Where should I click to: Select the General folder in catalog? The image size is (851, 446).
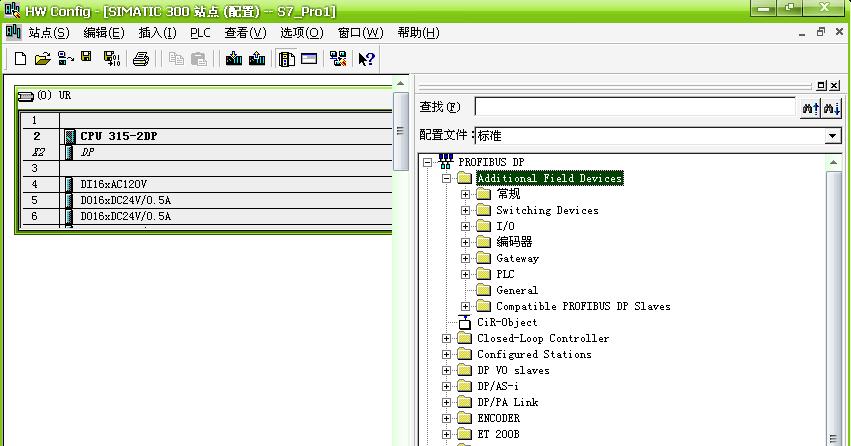516,290
